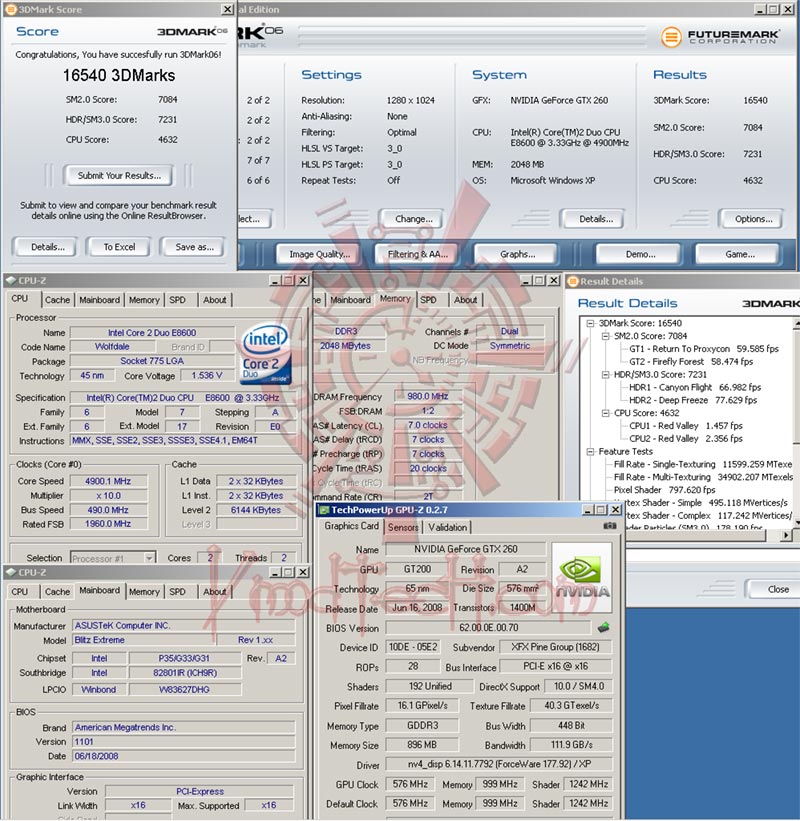Collapse the Feature Tests tree node
Screen dimensions: 800x821
point(590,451)
